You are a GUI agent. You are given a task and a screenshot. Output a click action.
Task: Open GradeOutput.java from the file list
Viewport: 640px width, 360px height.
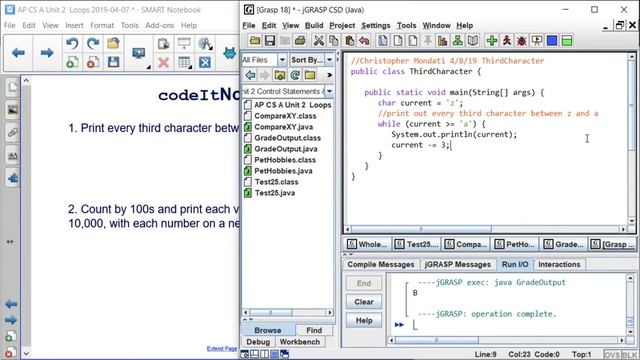(x=286, y=149)
